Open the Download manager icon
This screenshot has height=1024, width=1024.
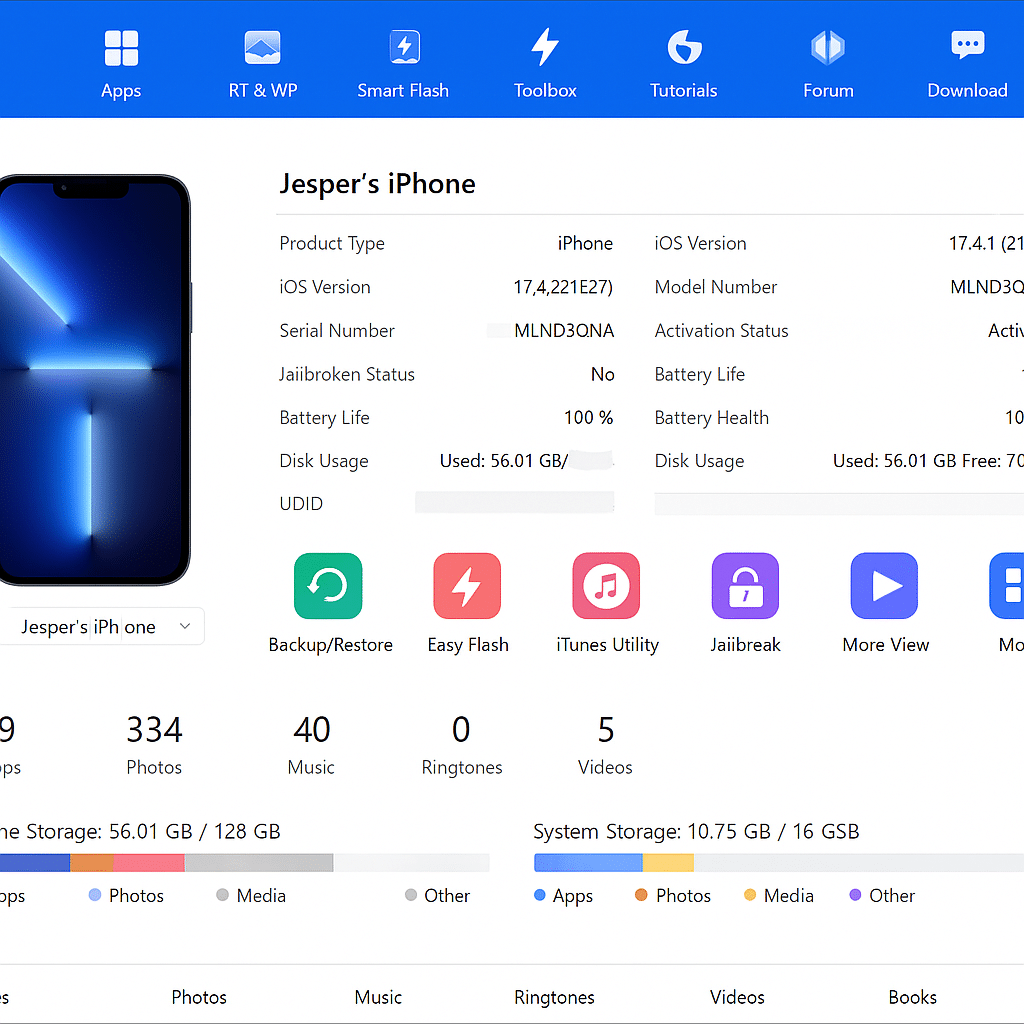pos(967,60)
